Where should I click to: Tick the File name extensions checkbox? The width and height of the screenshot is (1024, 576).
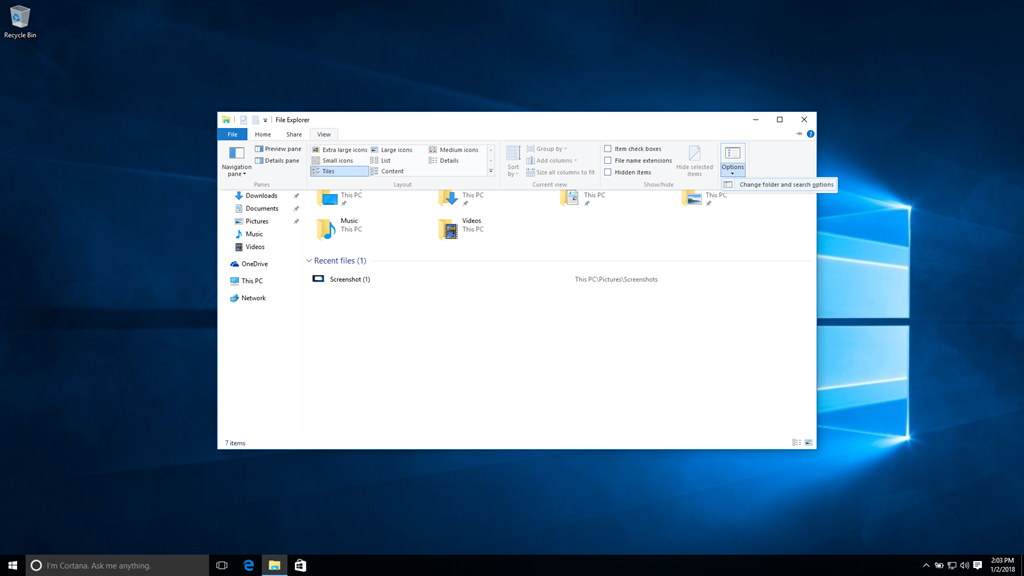(x=607, y=160)
